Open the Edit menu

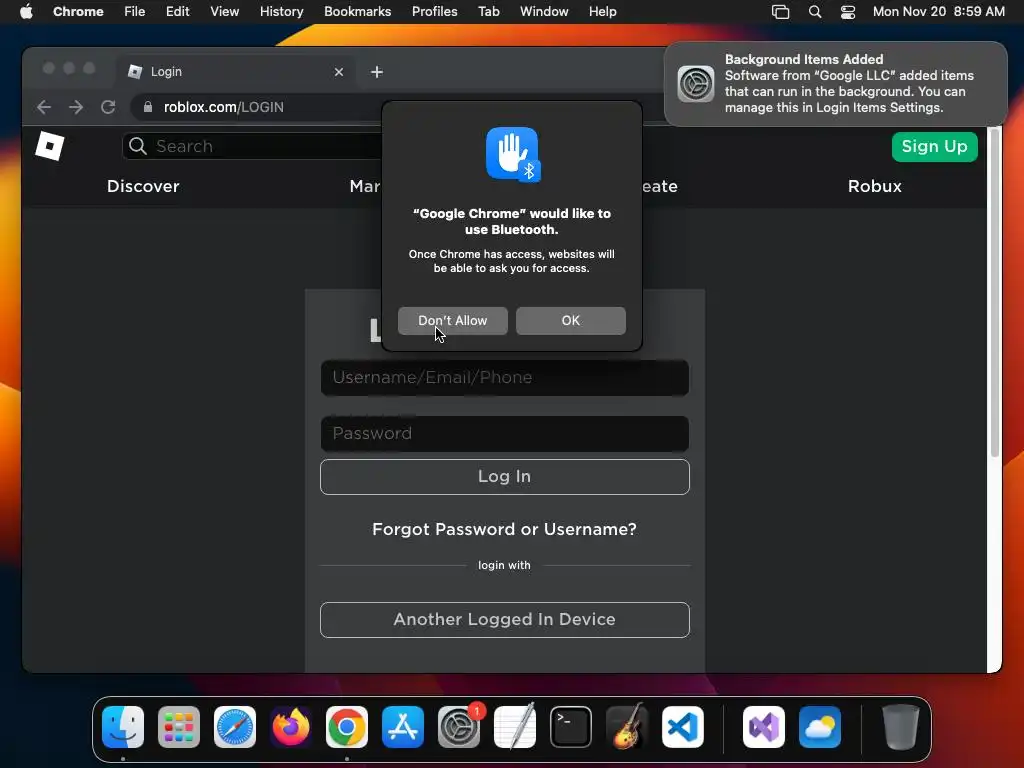tap(178, 12)
